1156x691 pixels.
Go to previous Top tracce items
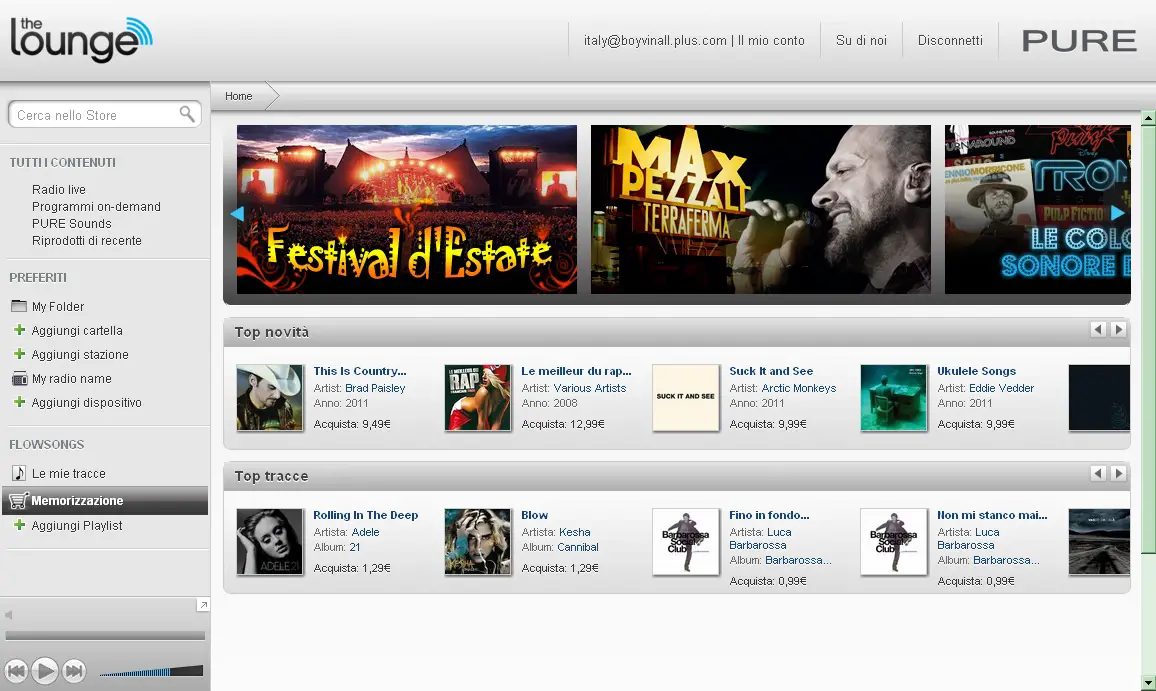pyautogui.click(x=1098, y=473)
